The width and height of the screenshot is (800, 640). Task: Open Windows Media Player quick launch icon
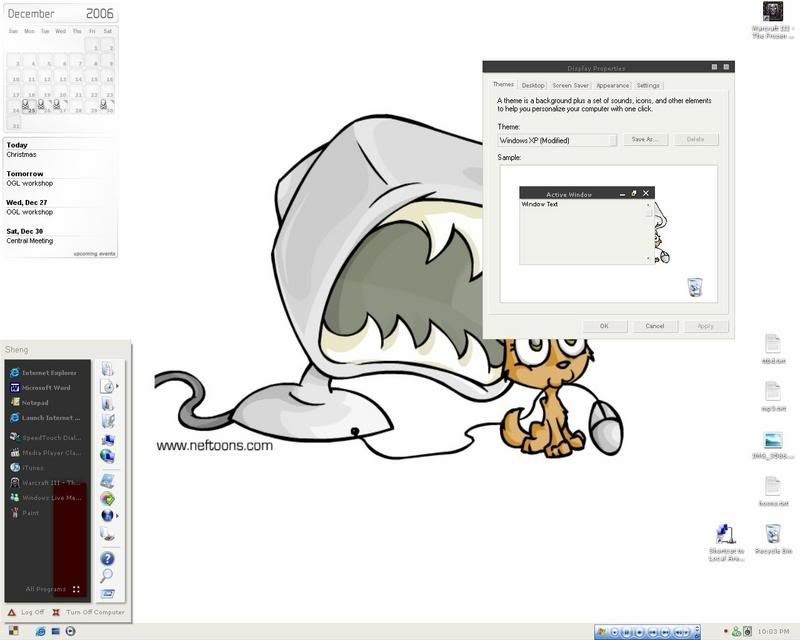click(x=70, y=631)
